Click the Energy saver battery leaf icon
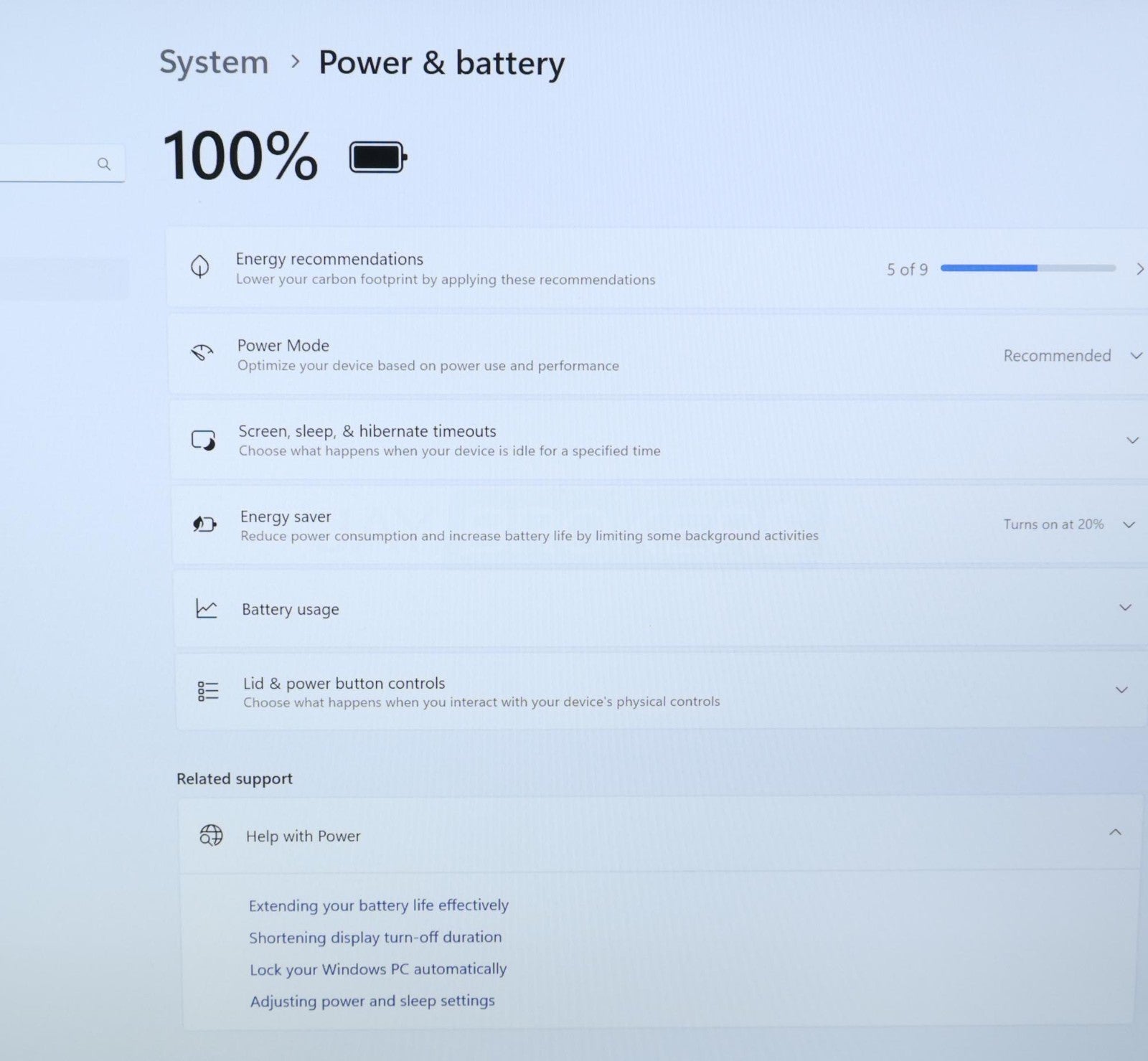This screenshot has height=1061, width=1148. pyautogui.click(x=204, y=524)
